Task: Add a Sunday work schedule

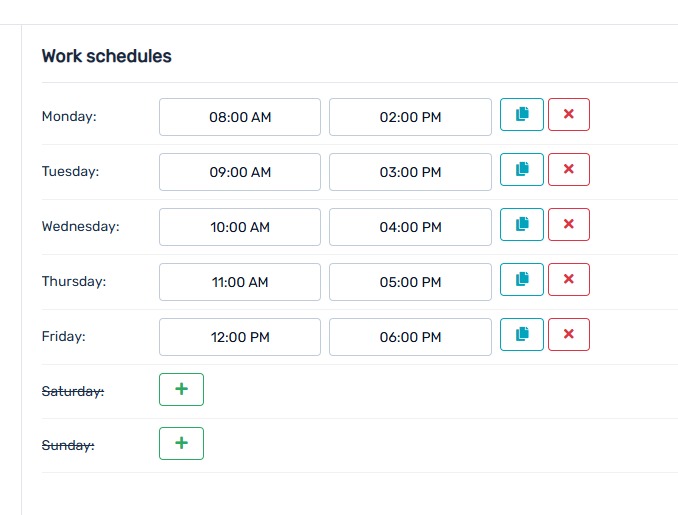Action: pos(181,444)
